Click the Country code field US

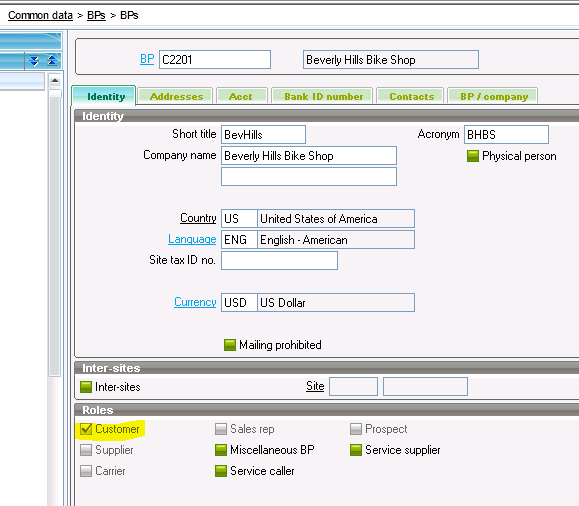coord(239,219)
